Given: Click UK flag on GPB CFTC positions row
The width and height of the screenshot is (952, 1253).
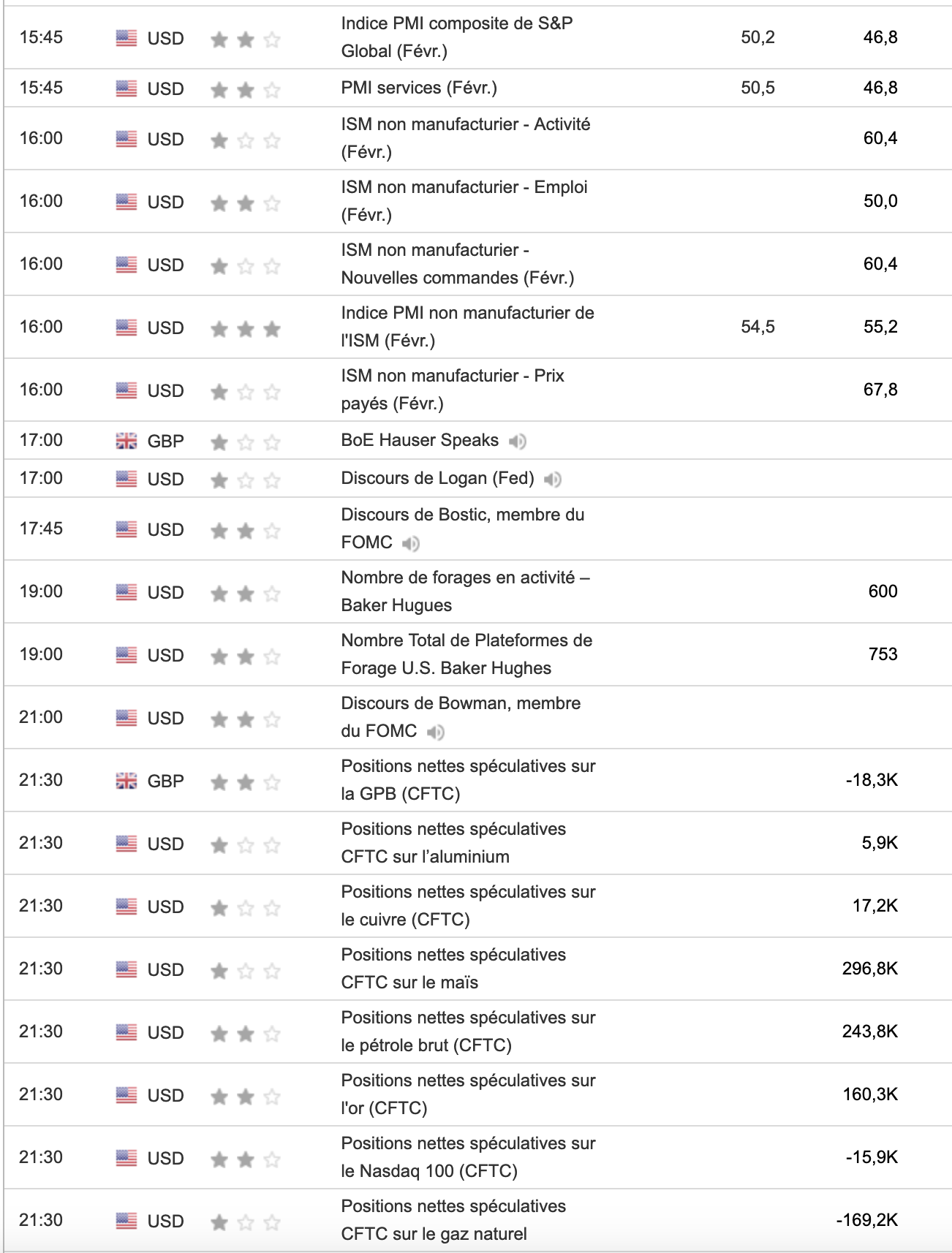Looking at the screenshot, I should [126, 781].
